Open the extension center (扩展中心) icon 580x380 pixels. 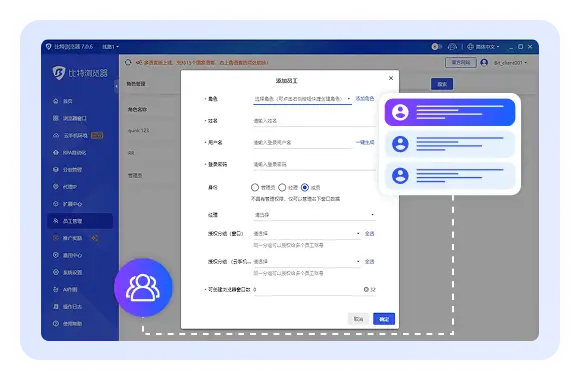55,204
